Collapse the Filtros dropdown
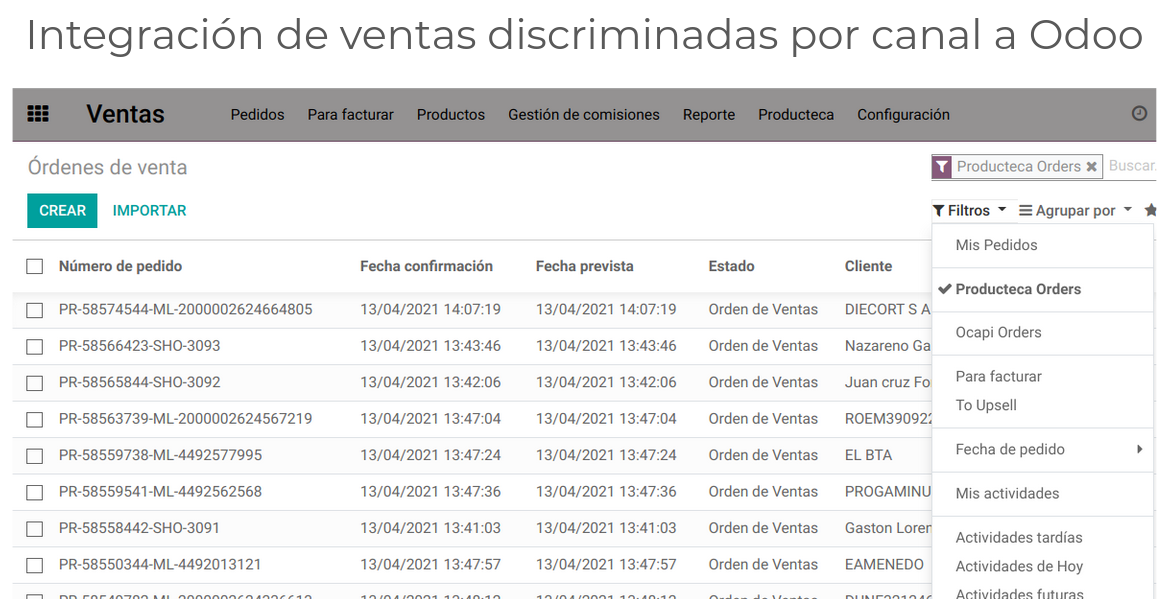Viewport: 1165px width, 599px height. pyautogui.click(x=970, y=210)
